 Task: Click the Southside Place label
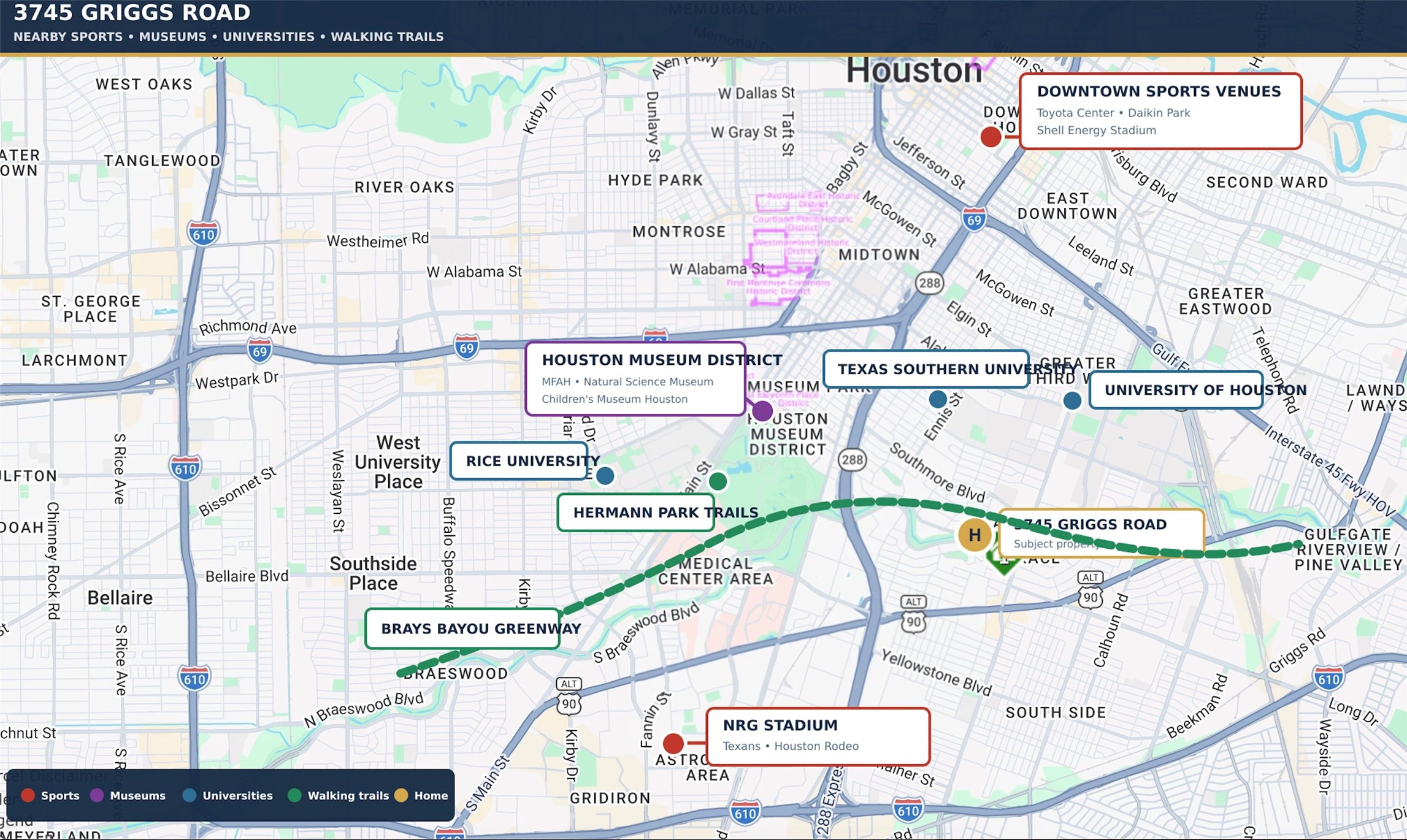click(x=373, y=573)
